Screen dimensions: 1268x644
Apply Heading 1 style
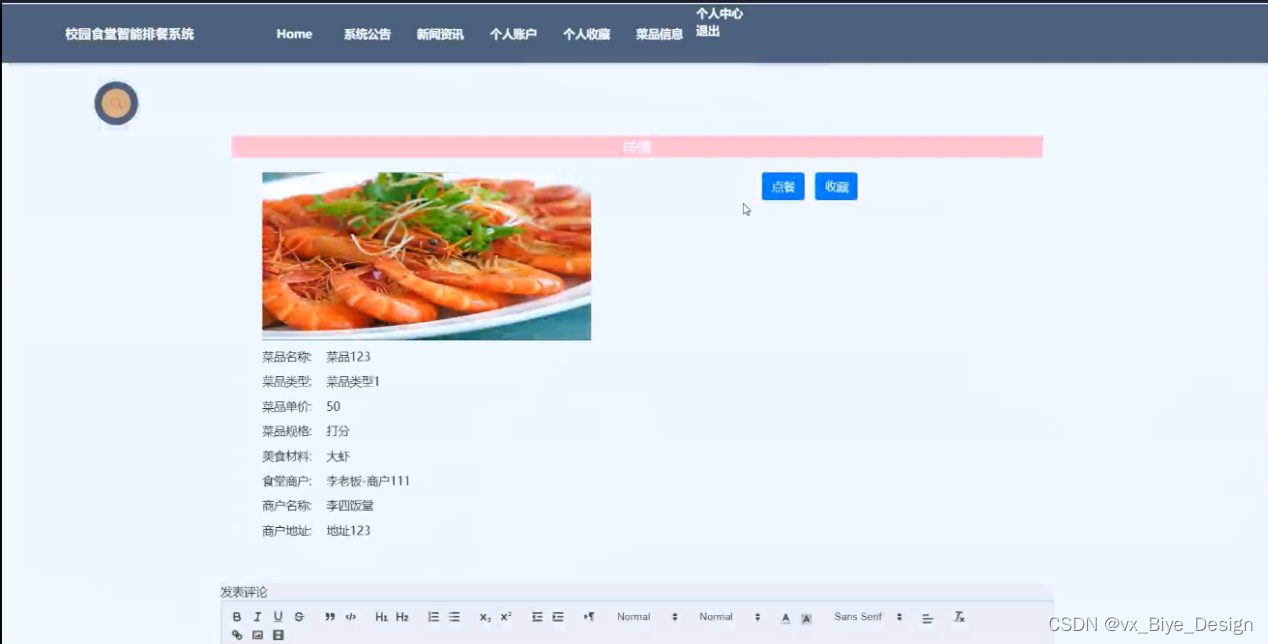click(x=381, y=617)
